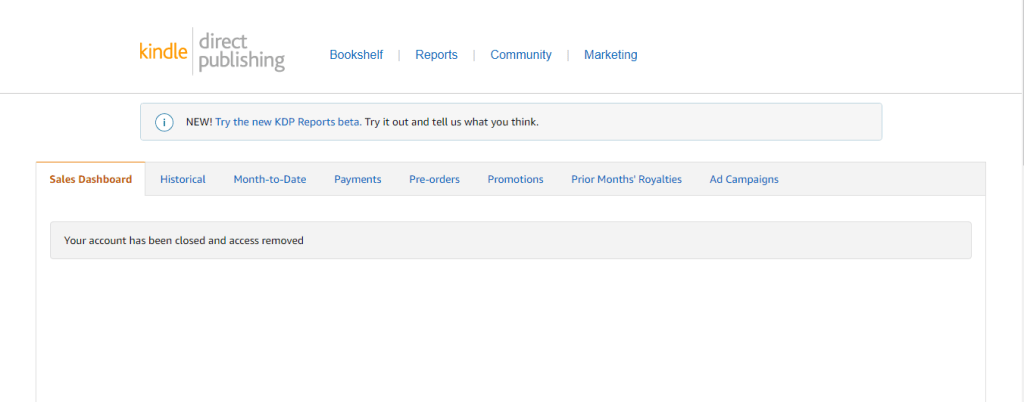Image resolution: width=1024 pixels, height=402 pixels.
Task: Open the Promotions tab
Action: click(x=515, y=179)
